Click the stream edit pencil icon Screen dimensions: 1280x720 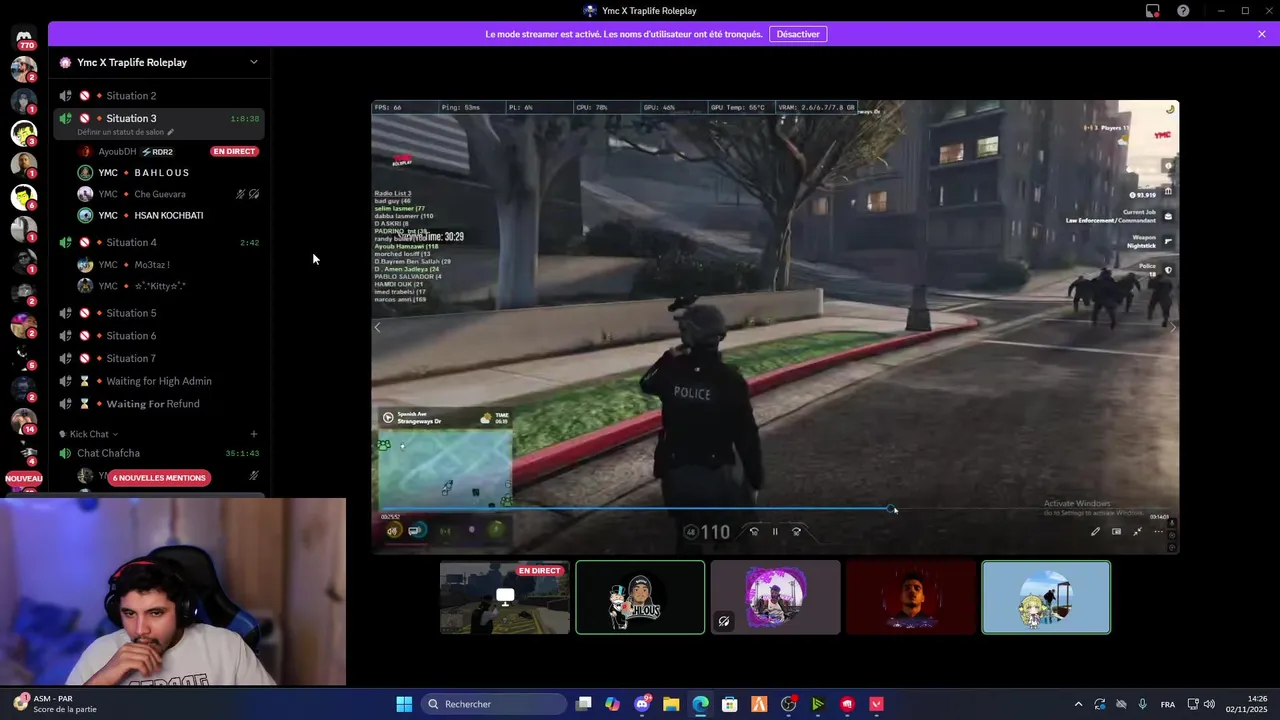(x=1095, y=532)
